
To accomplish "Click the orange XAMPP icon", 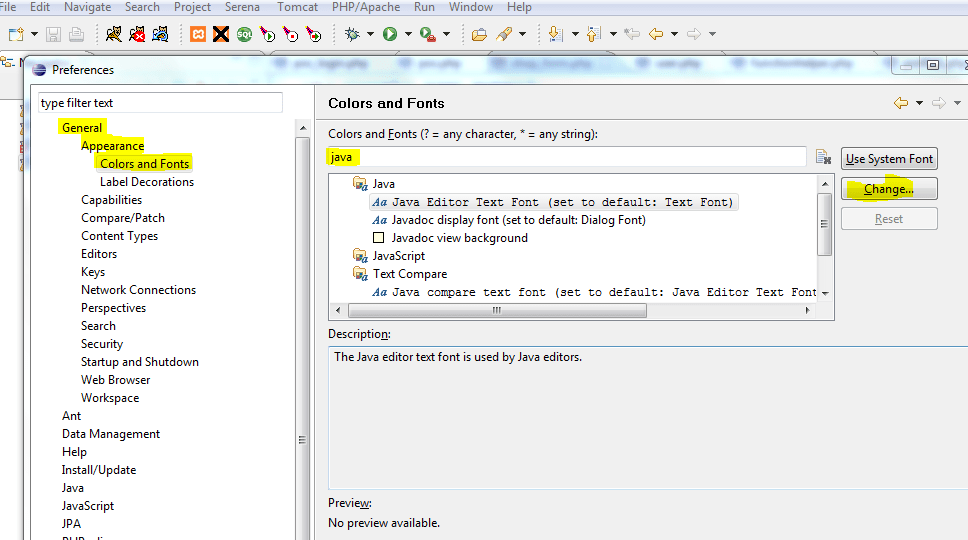I will pos(198,34).
